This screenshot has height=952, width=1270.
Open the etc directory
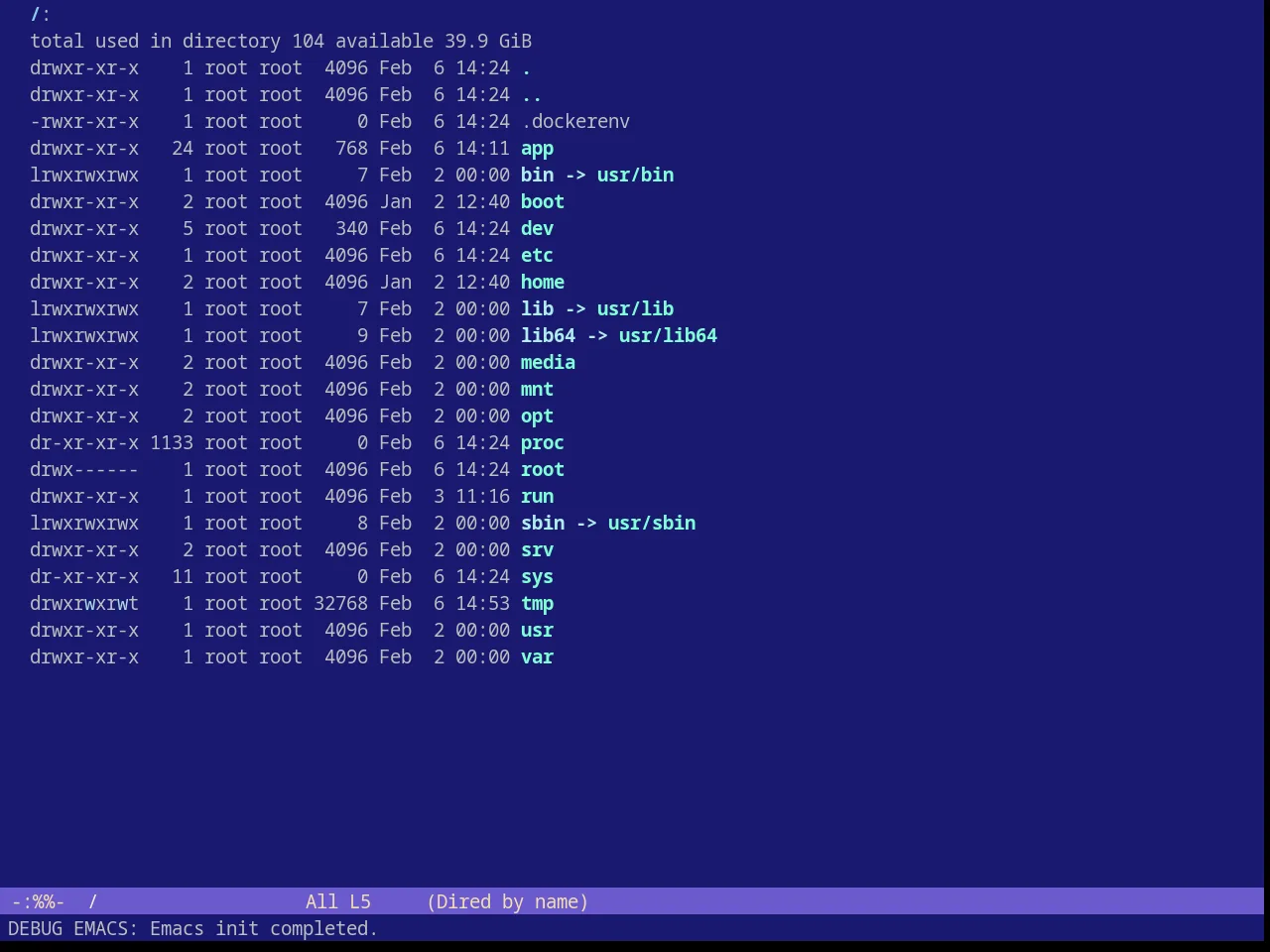tap(537, 256)
